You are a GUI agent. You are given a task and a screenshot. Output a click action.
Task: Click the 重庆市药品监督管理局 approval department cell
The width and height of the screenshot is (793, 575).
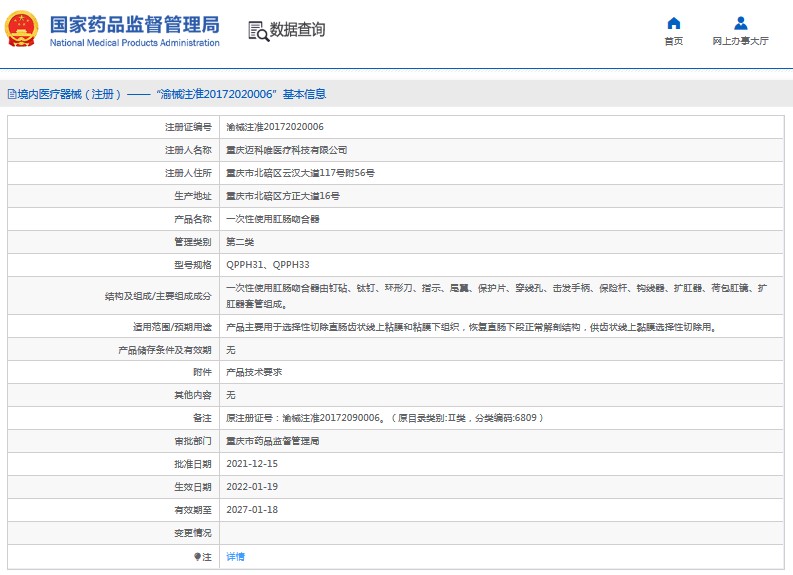coord(272,441)
